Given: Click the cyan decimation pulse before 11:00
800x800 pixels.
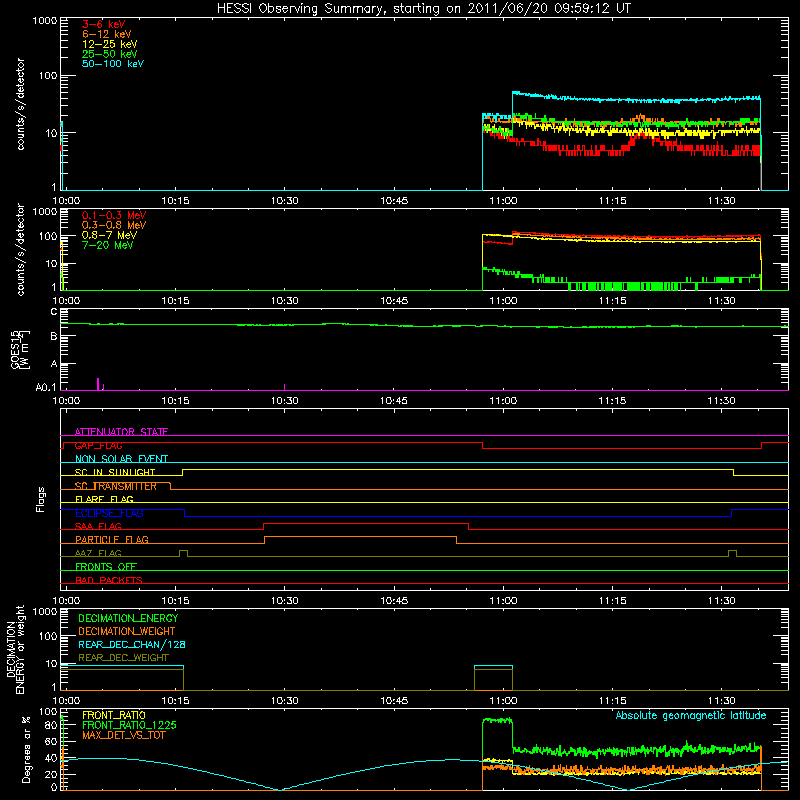Looking at the screenshot, I should coord(493,666).
